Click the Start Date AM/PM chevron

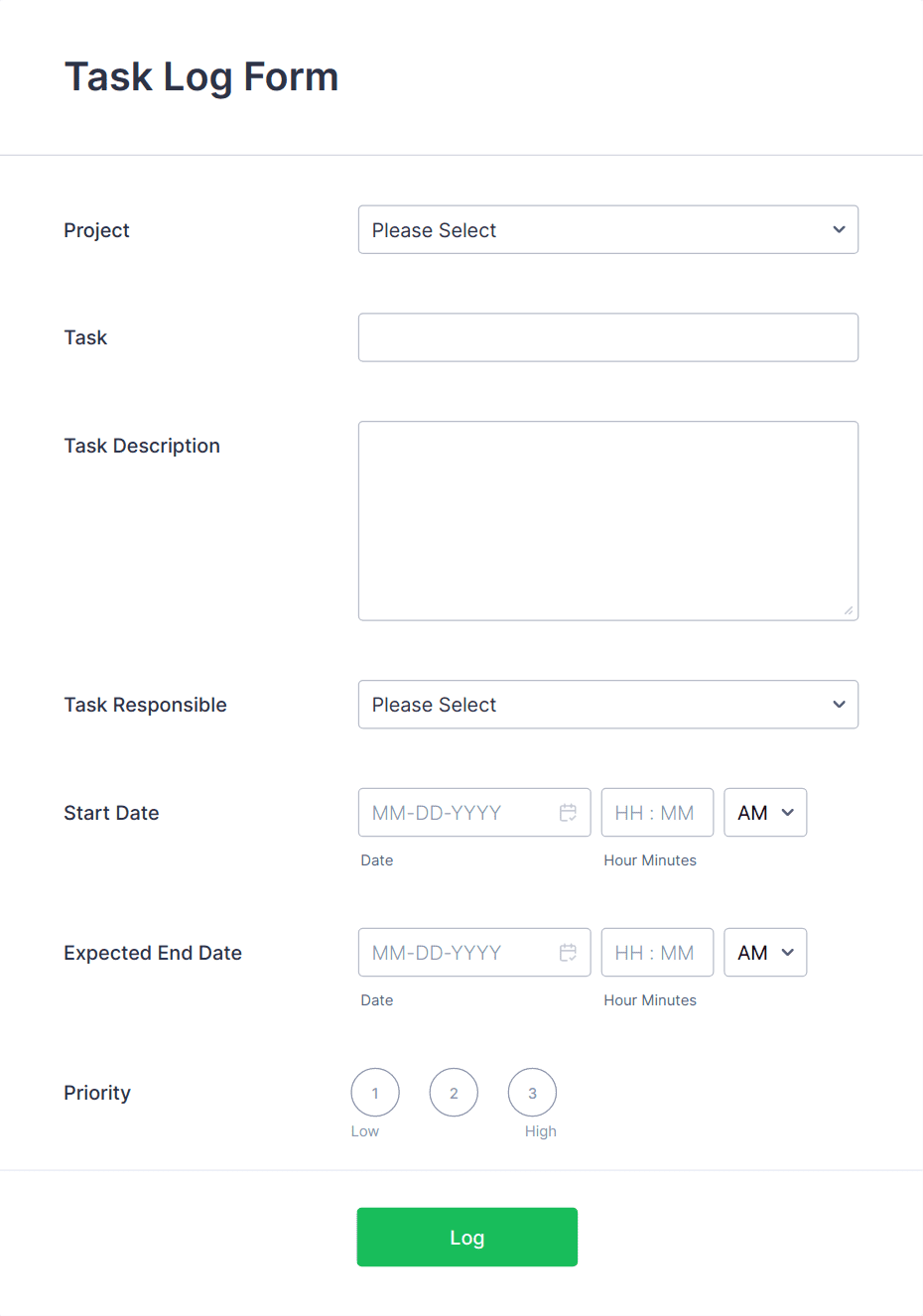tap(785, 812)
